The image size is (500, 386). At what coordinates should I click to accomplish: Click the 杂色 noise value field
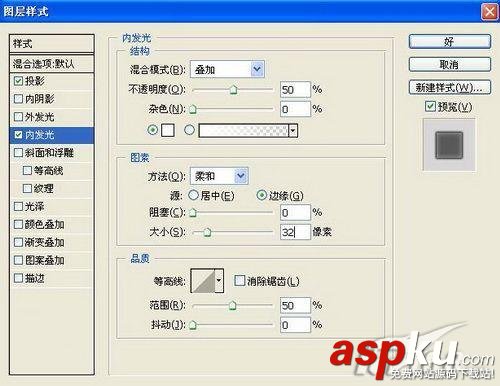295,109
